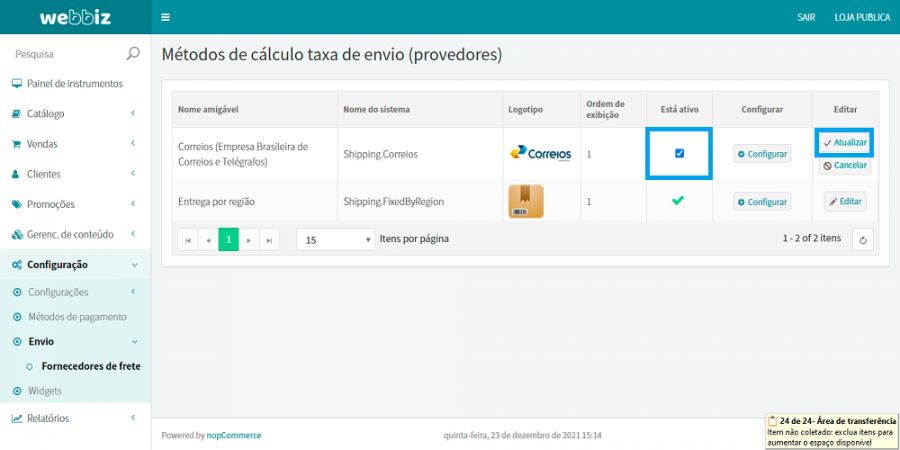Click the Atualizar button

tap(845, 143)
